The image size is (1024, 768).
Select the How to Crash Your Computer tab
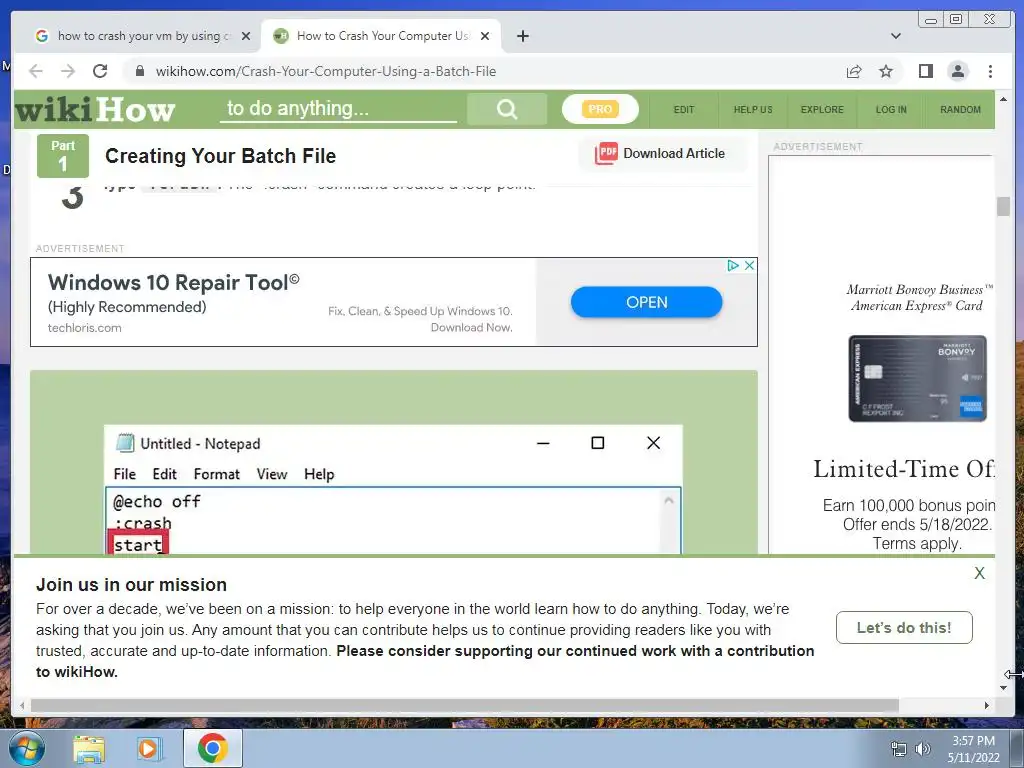point(381,36)
